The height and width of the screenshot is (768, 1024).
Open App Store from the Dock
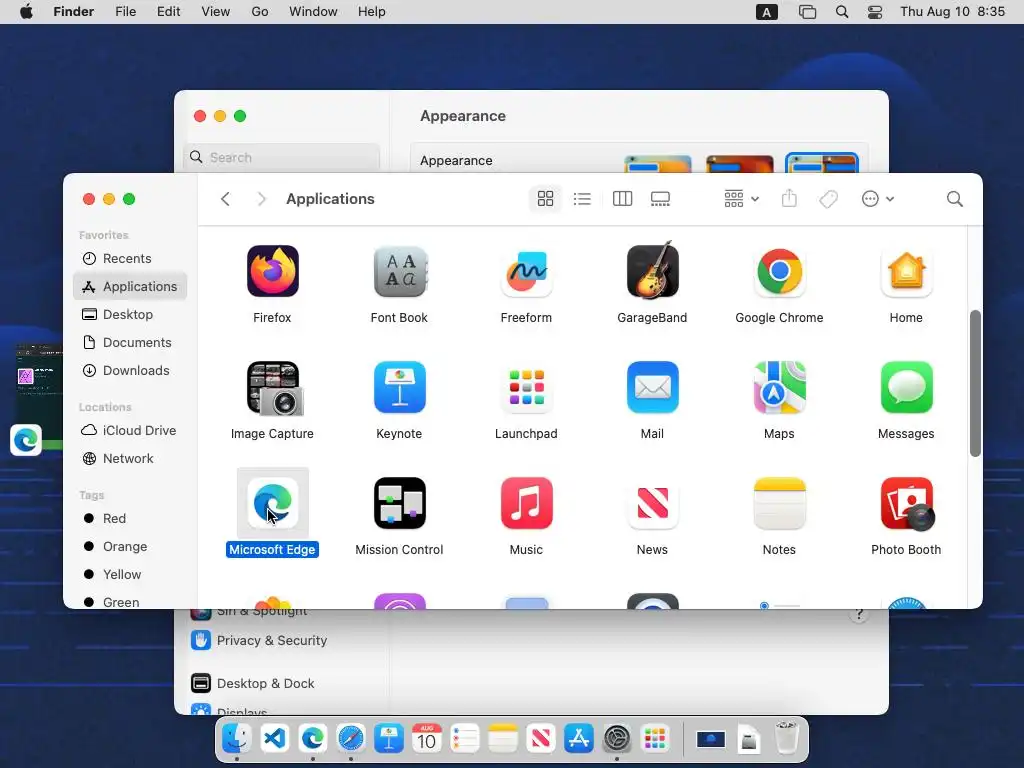[x=579, y=739]
